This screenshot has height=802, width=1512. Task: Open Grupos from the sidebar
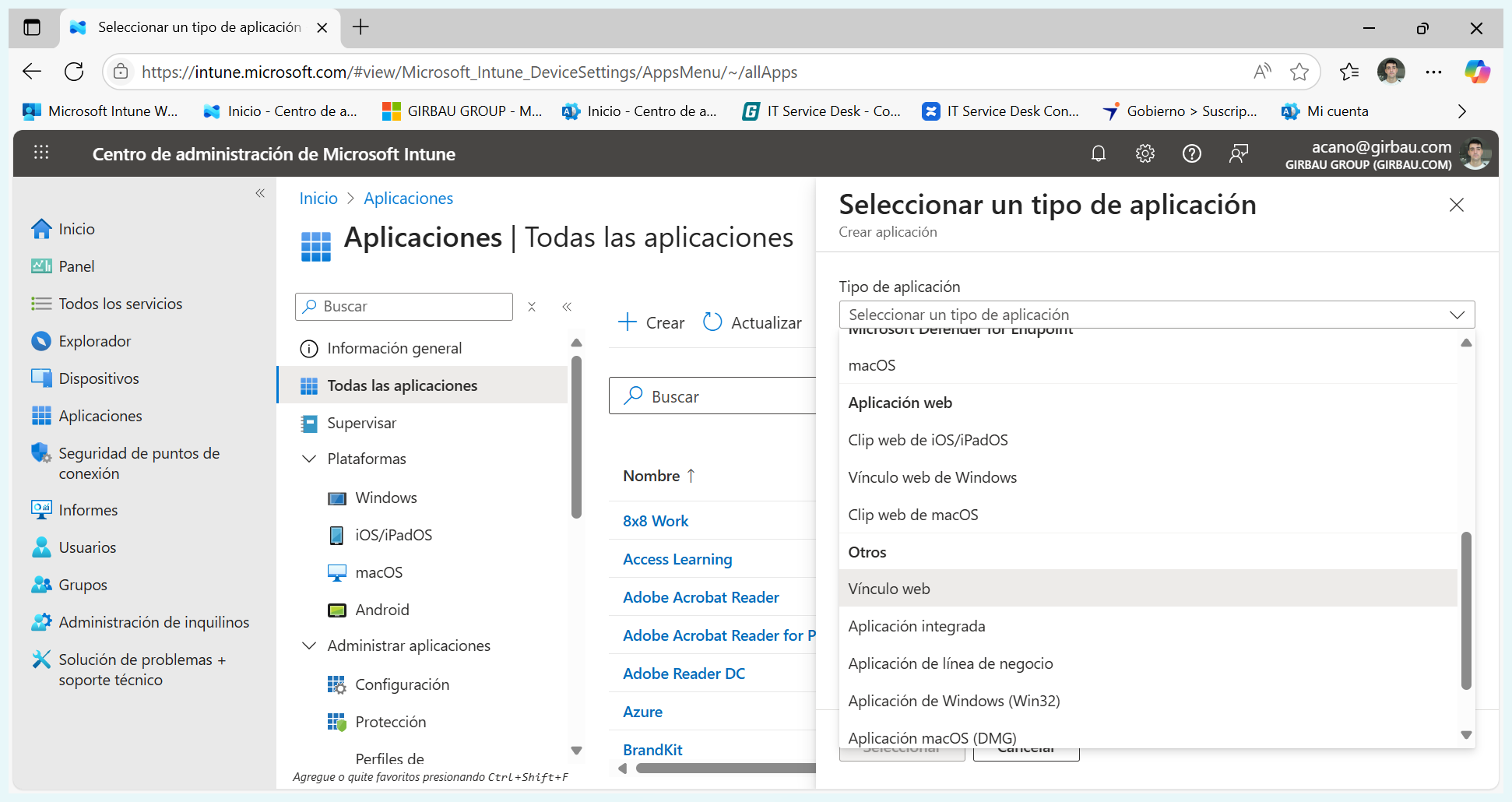82,585
